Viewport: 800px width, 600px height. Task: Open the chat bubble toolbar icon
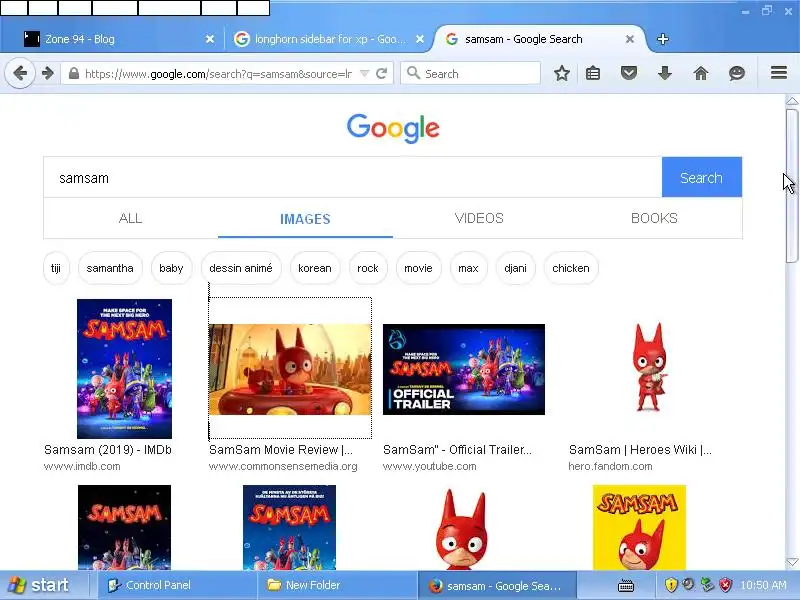(x=736, y=73)
